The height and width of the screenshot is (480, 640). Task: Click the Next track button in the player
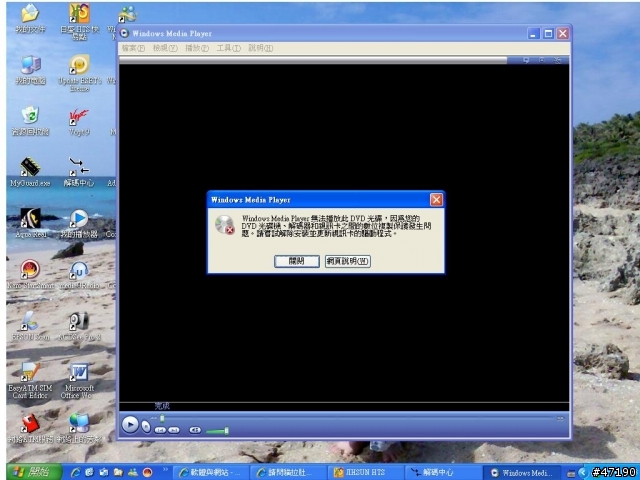click(x=174, y=430)
